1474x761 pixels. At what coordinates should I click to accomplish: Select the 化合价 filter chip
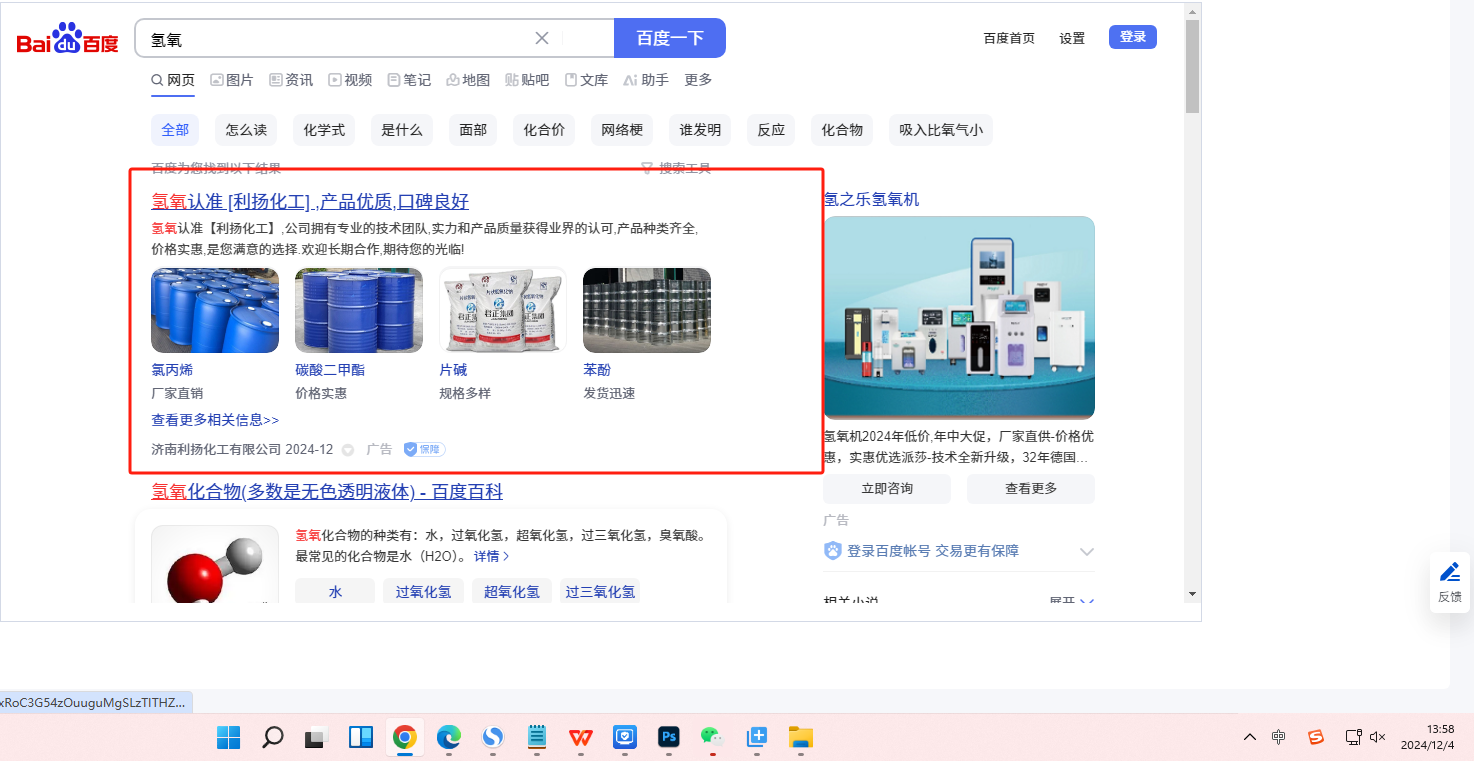click(x=544, y=130)
